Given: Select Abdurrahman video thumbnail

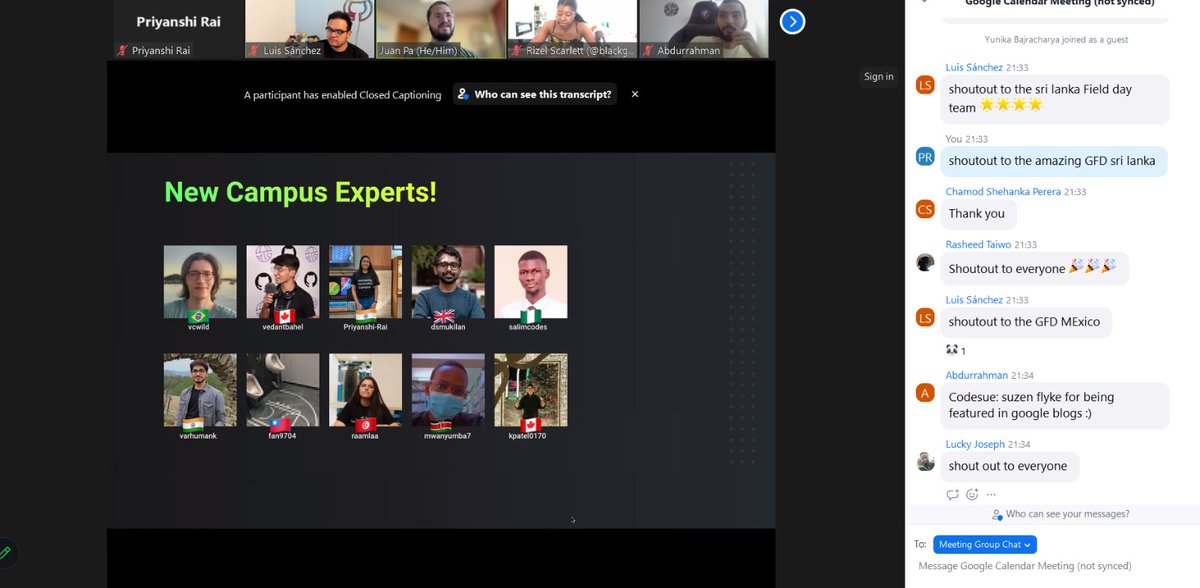Looking at the screenshot, I should [x=703, y=29].
